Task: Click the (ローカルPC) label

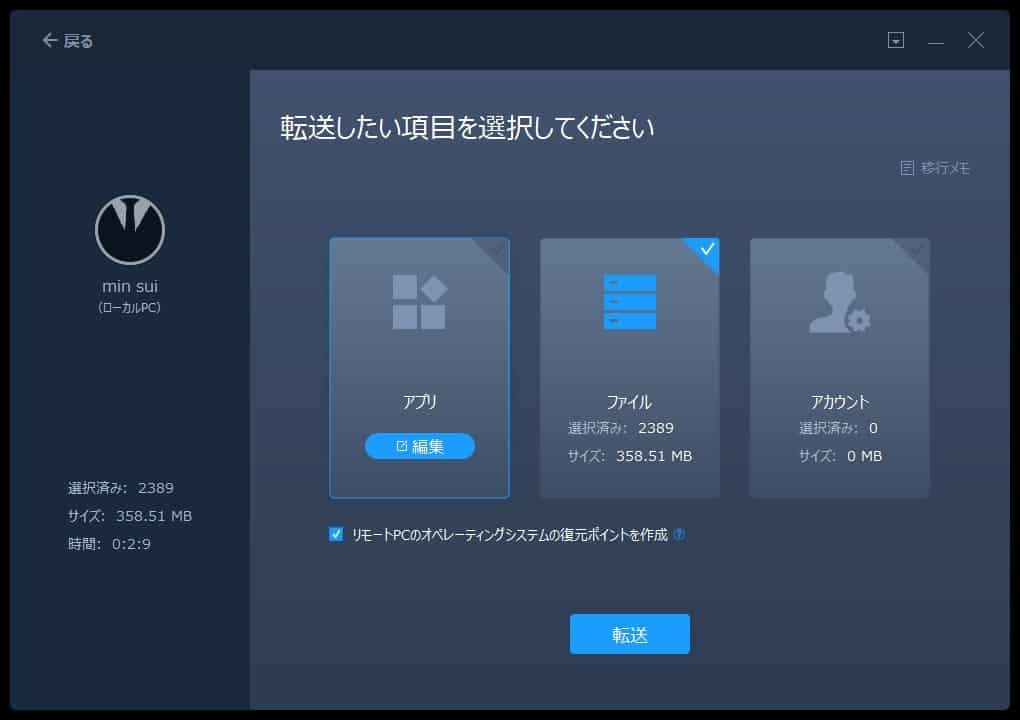Action: coord(129,308)
